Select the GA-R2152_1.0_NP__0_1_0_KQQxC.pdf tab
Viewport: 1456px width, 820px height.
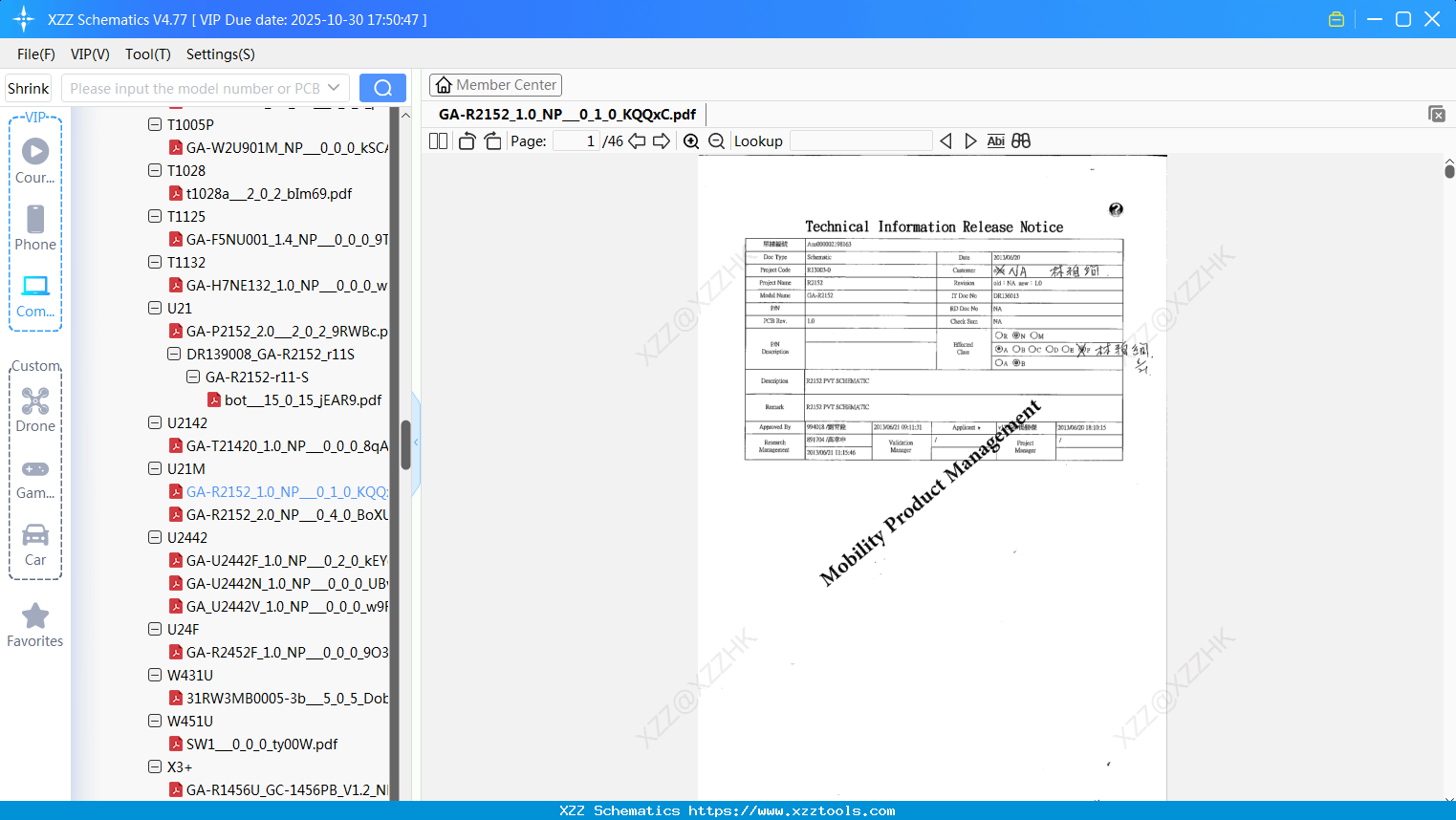click(x=568, y=115)
